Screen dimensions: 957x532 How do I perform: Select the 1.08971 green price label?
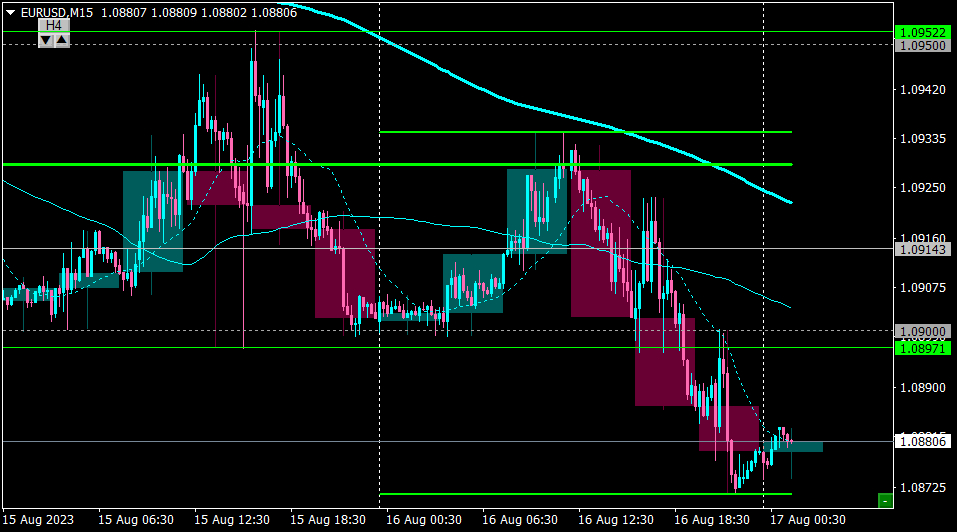click(923, 348)
